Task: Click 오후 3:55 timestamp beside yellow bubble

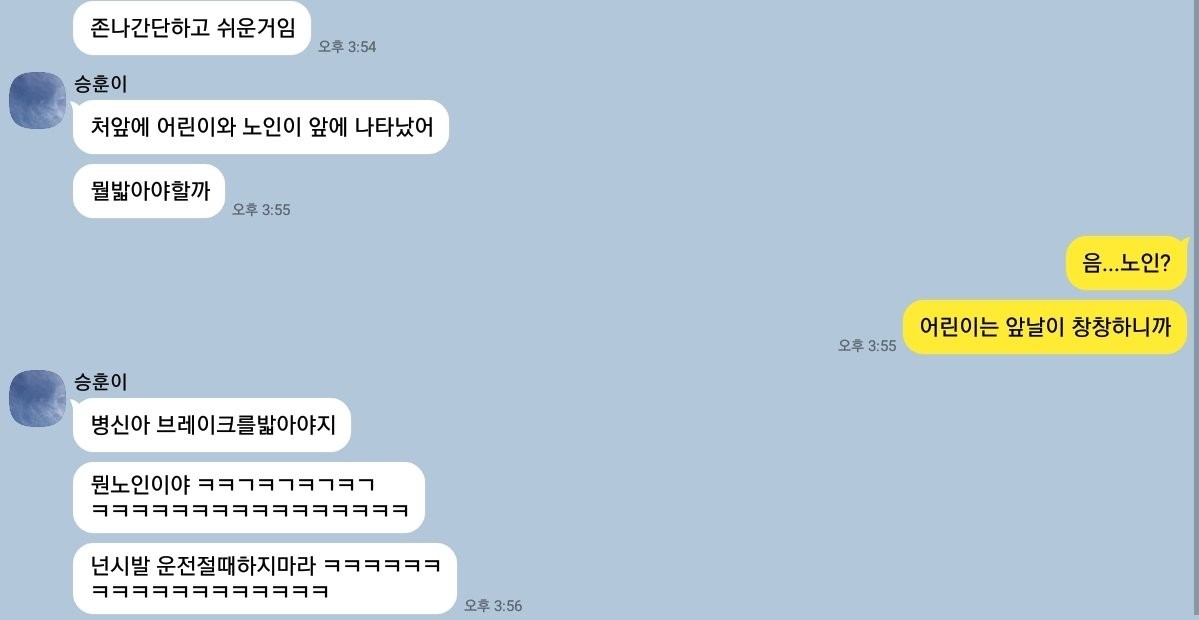Action: click(867, 346)
